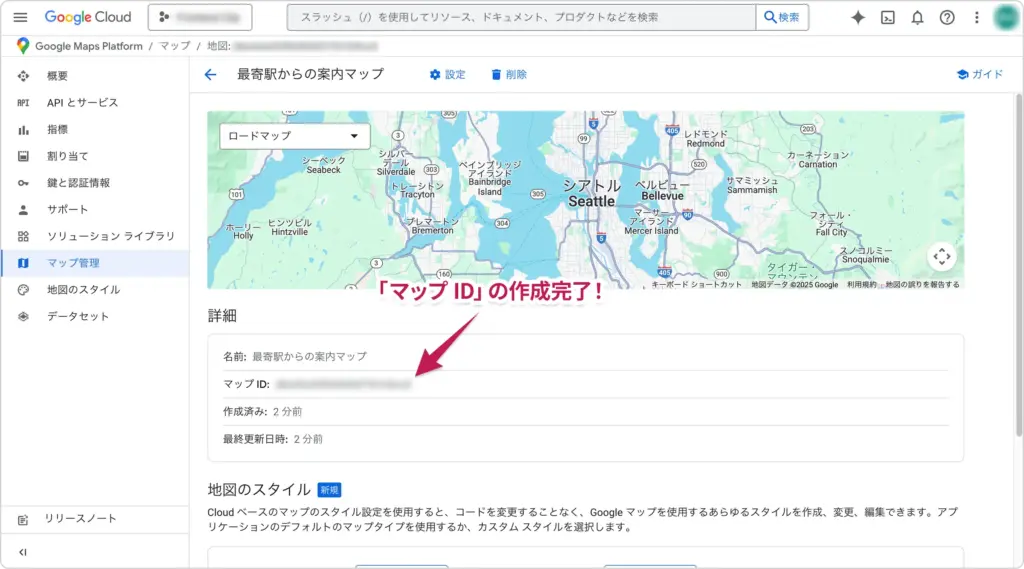Click the key icon for 鍵と認証情報
Viewport: 1024px width, 569px height.
point(23,183)
